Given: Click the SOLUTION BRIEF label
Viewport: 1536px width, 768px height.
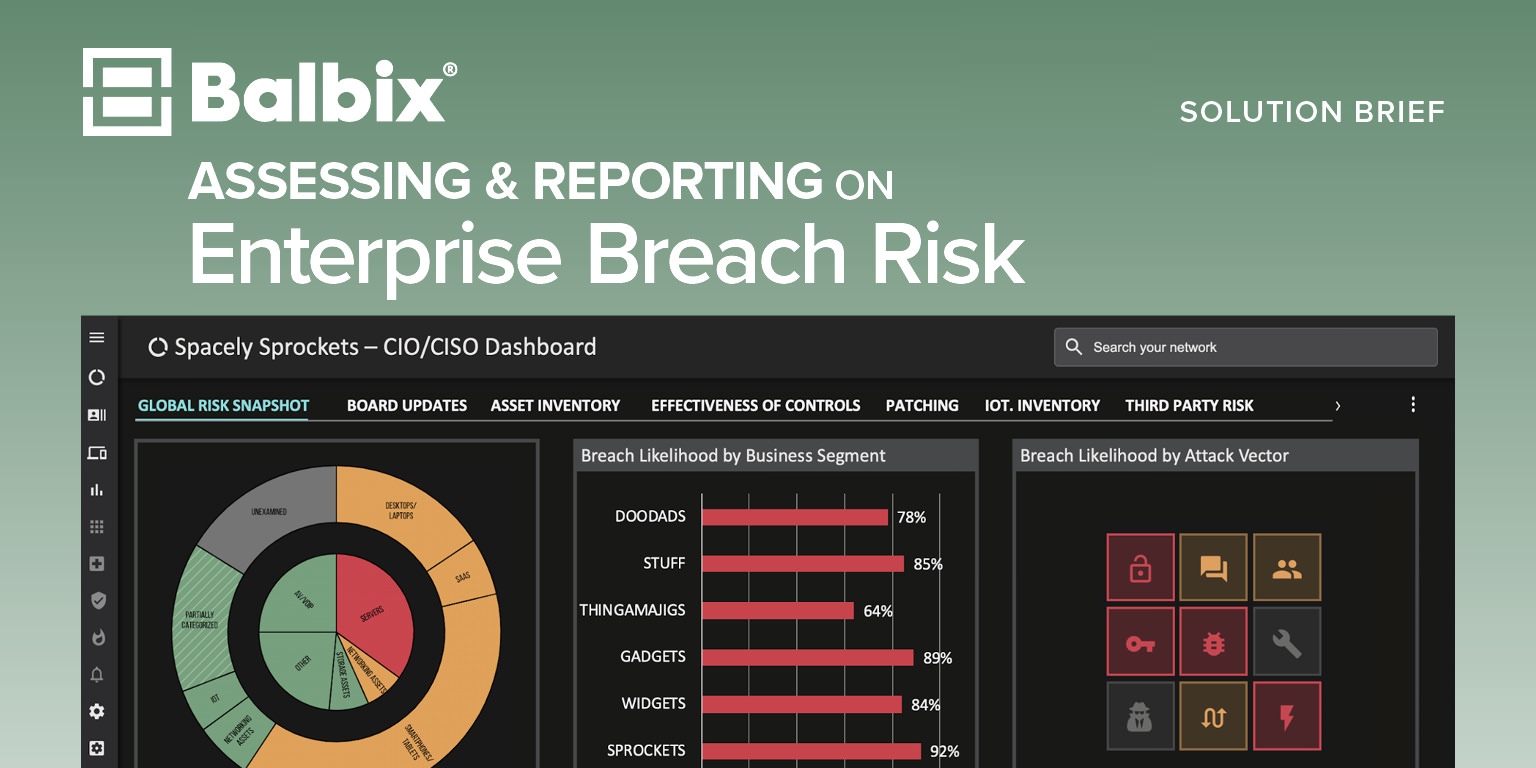Looking at the screenshot, I should pyautogui.click(x=1312, y=111).
